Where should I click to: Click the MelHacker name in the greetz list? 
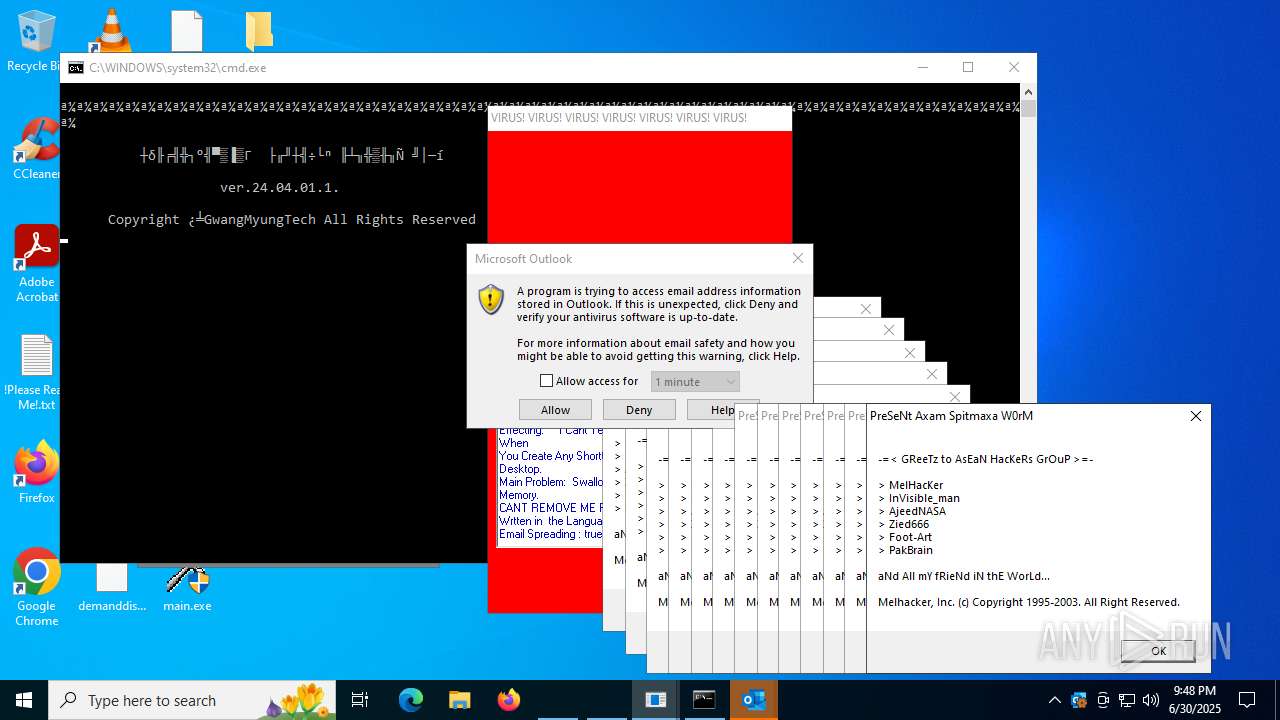(916, 485)
